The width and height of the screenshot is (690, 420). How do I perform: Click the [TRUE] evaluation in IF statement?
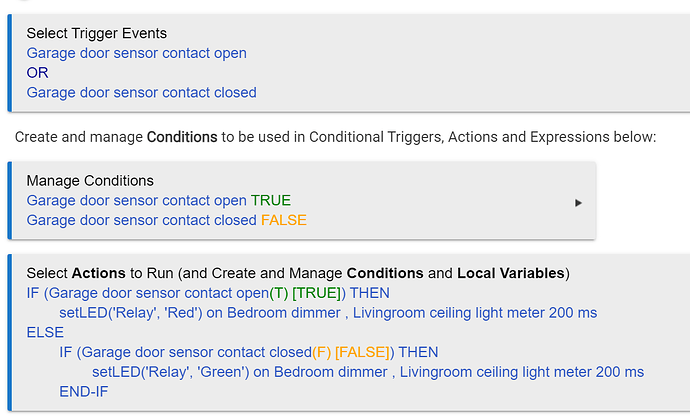(317, 293)
